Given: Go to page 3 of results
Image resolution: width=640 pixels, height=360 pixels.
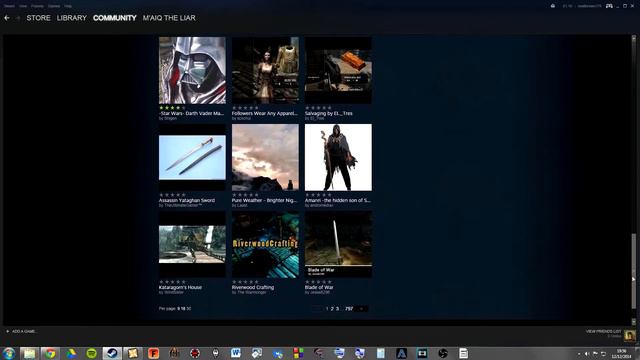Looking at the screenshot, I should [x=337, y=309].
